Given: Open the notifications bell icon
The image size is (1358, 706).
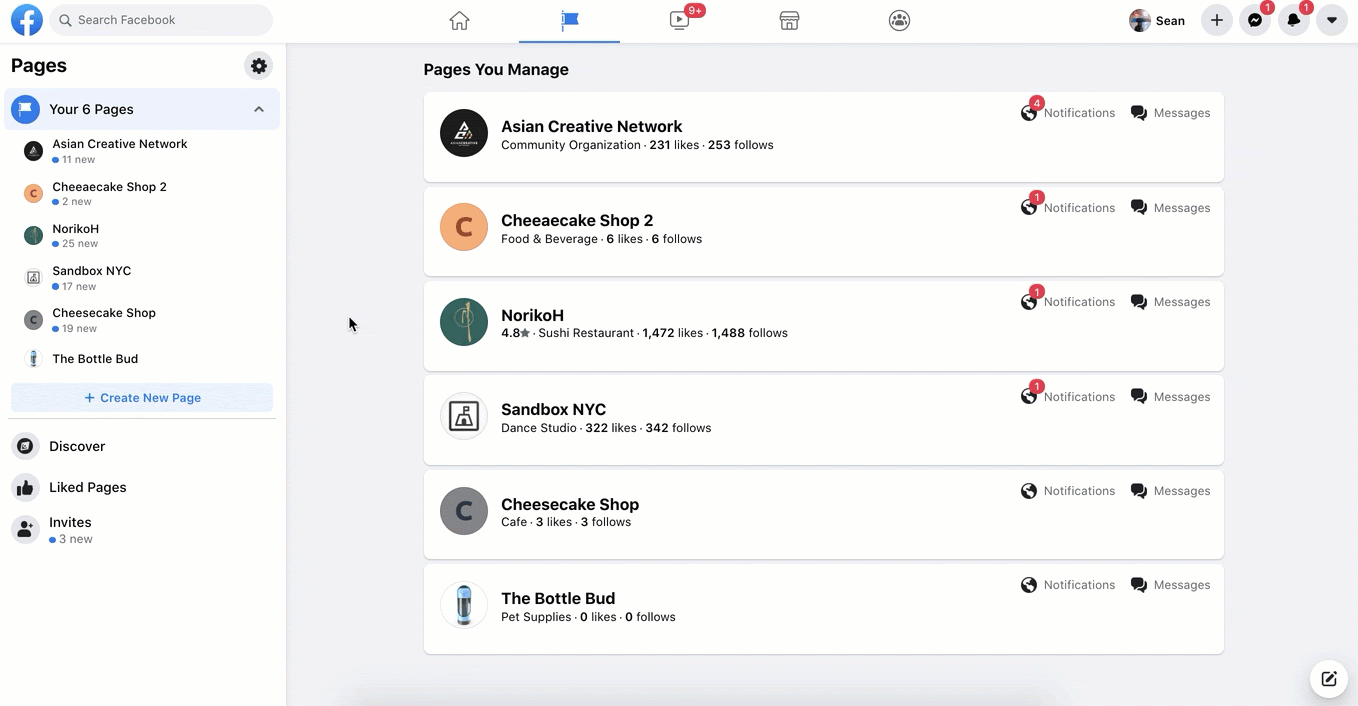Looking at the screenshot, I should [1294, 20].
